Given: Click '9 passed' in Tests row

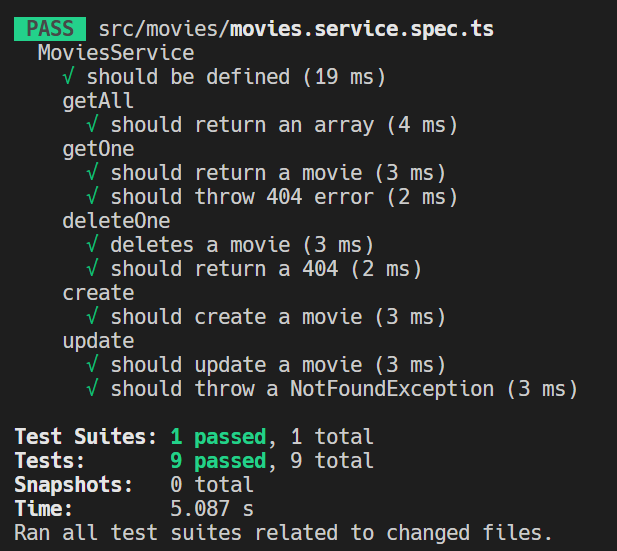Looking at the screenshot, I should (218, 461).
